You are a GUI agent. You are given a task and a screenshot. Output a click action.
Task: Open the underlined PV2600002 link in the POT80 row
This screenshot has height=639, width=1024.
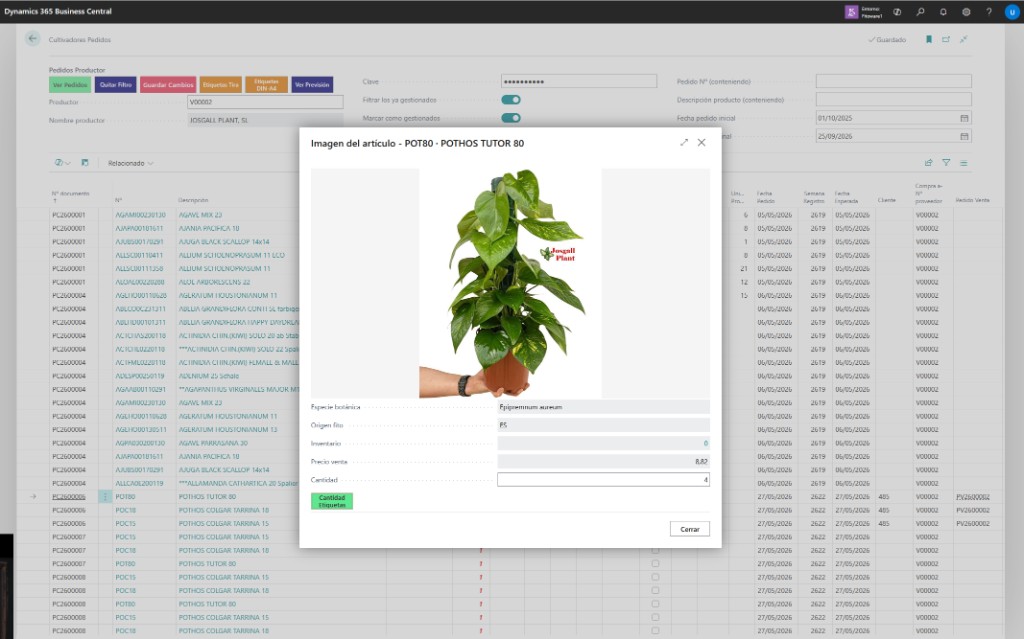972,497
